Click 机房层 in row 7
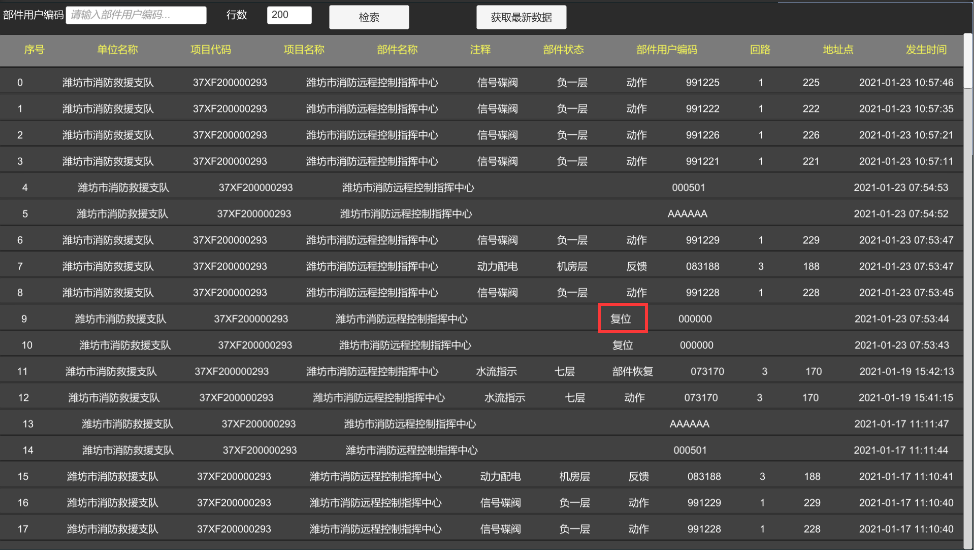Screen dimensions: 974x550 pos(572,267)
